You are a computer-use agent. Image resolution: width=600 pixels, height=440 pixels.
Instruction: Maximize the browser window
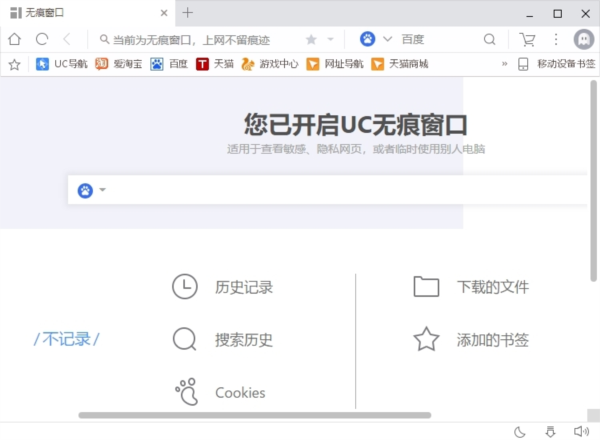point(558,14)
